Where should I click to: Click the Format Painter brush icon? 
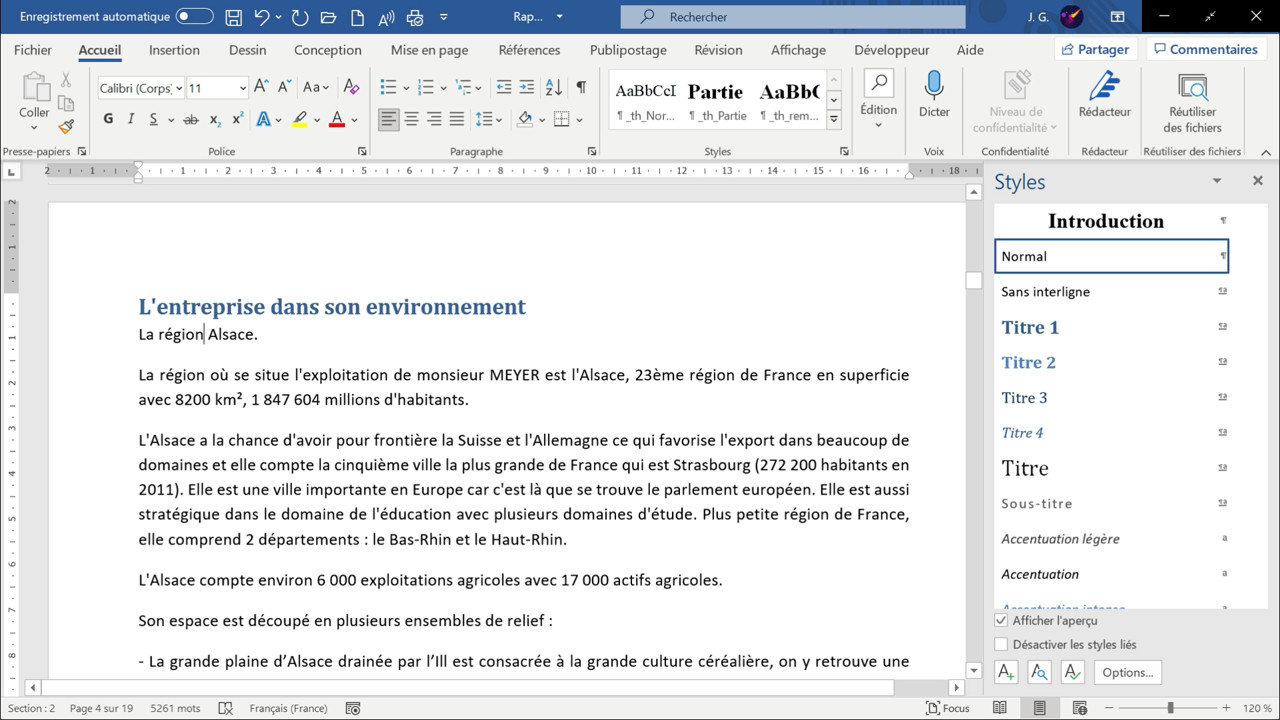tap(66, 127)
